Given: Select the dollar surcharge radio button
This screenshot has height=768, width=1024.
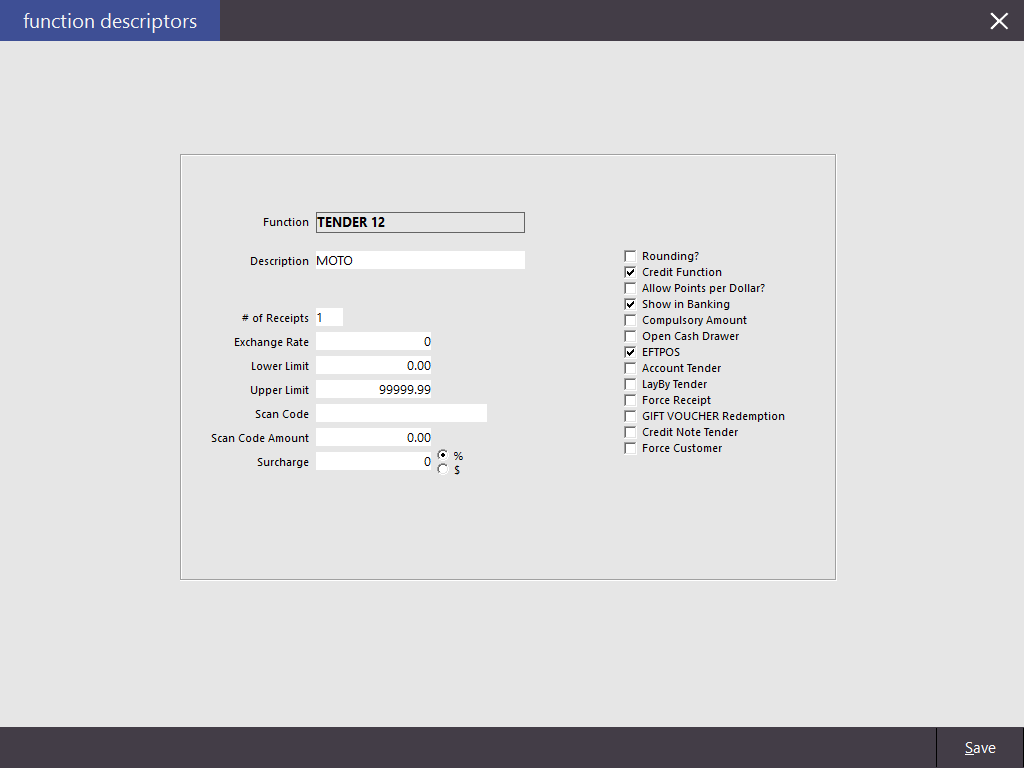Looking at the screenshot, I should (443, 469).
